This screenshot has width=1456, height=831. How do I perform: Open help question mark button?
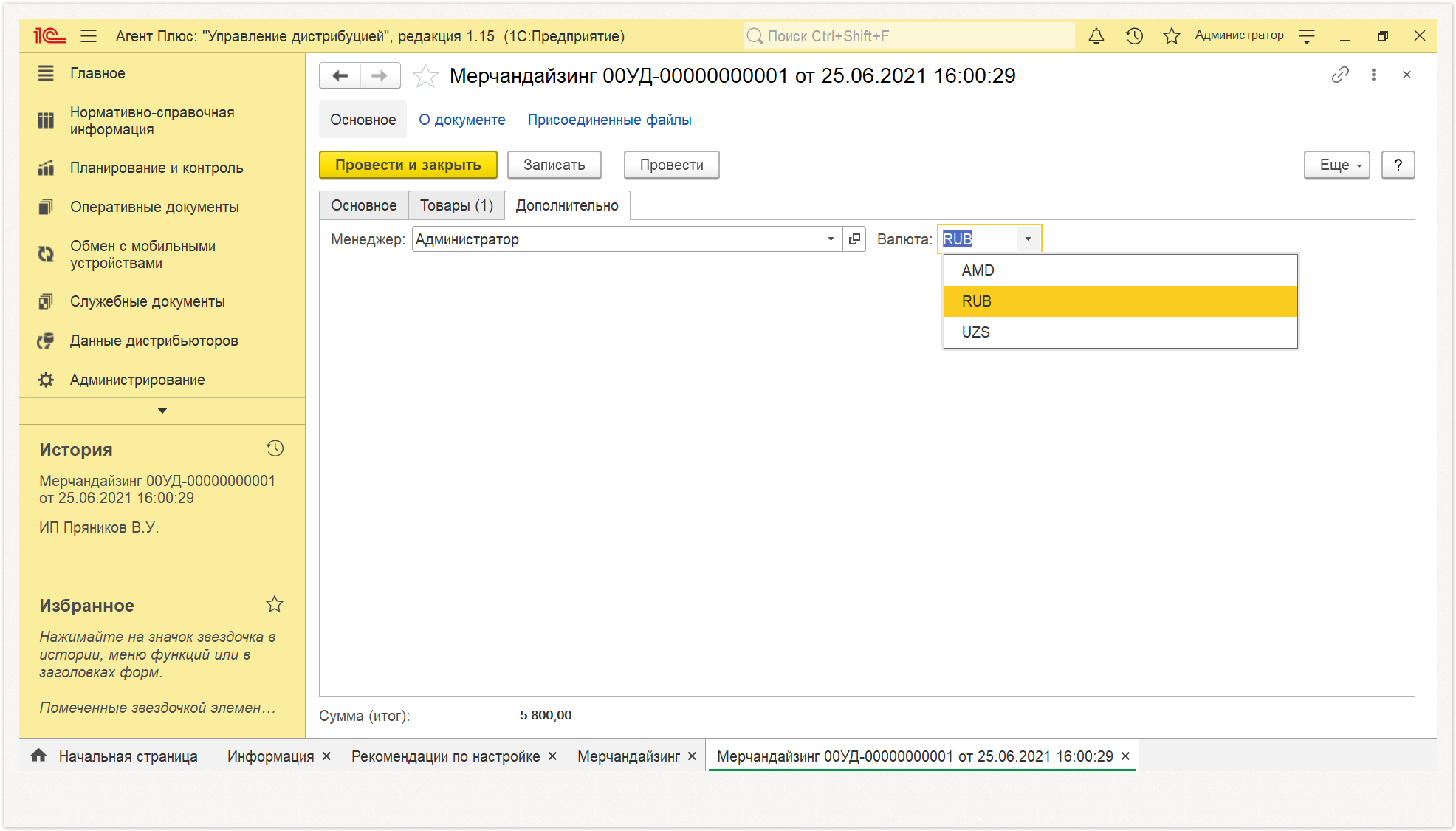point(1398,165)
